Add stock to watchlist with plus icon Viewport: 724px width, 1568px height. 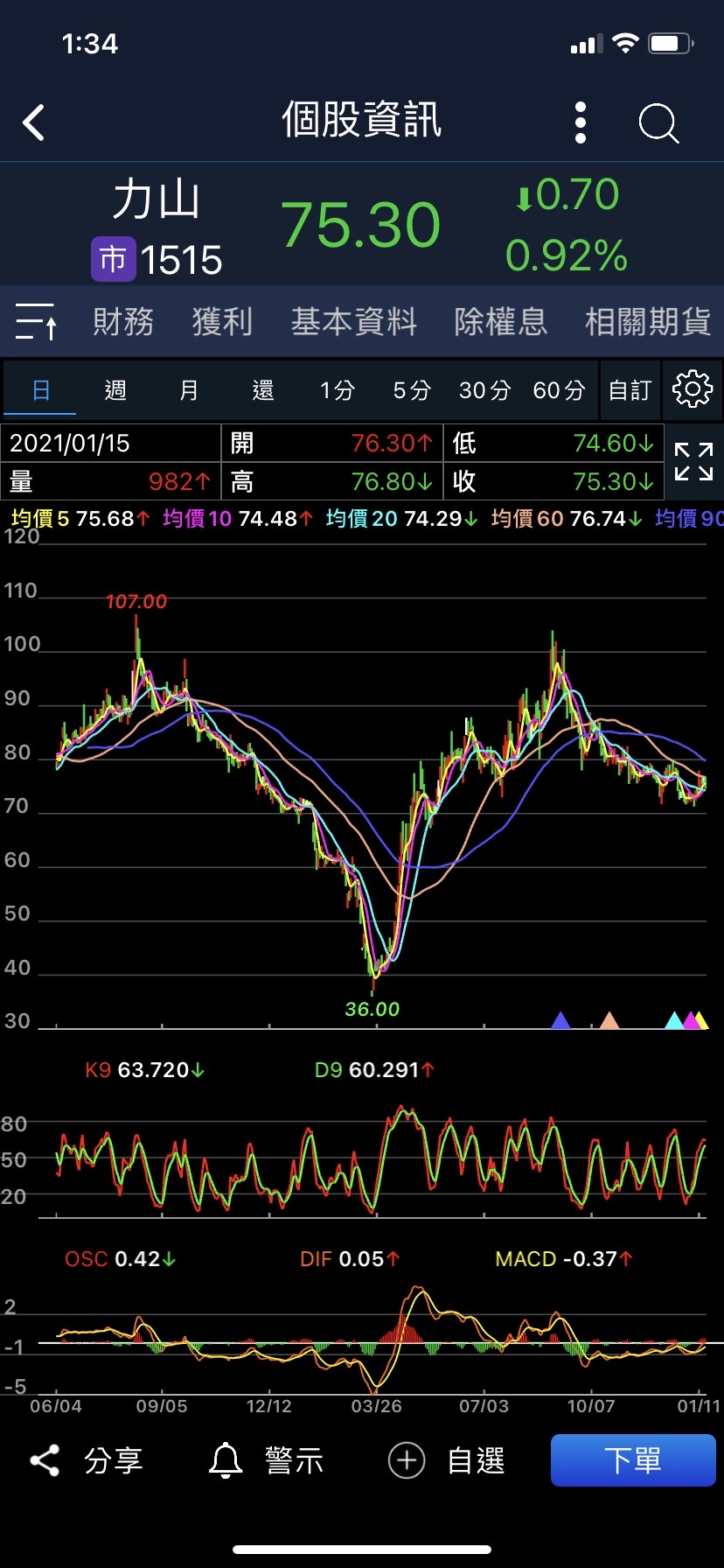pyautogui.click(x=407, y=1460)
